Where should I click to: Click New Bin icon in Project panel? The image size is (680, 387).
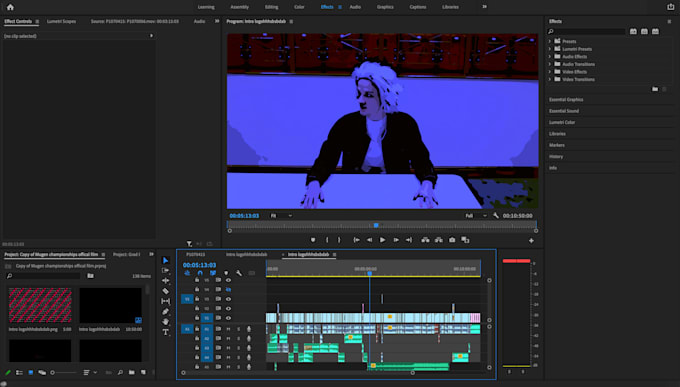point(131,373)
